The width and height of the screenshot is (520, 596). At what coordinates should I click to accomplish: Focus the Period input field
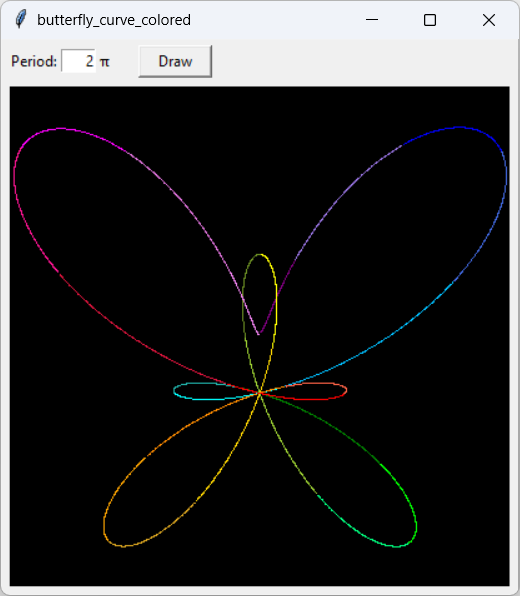(x=78, y=61)
